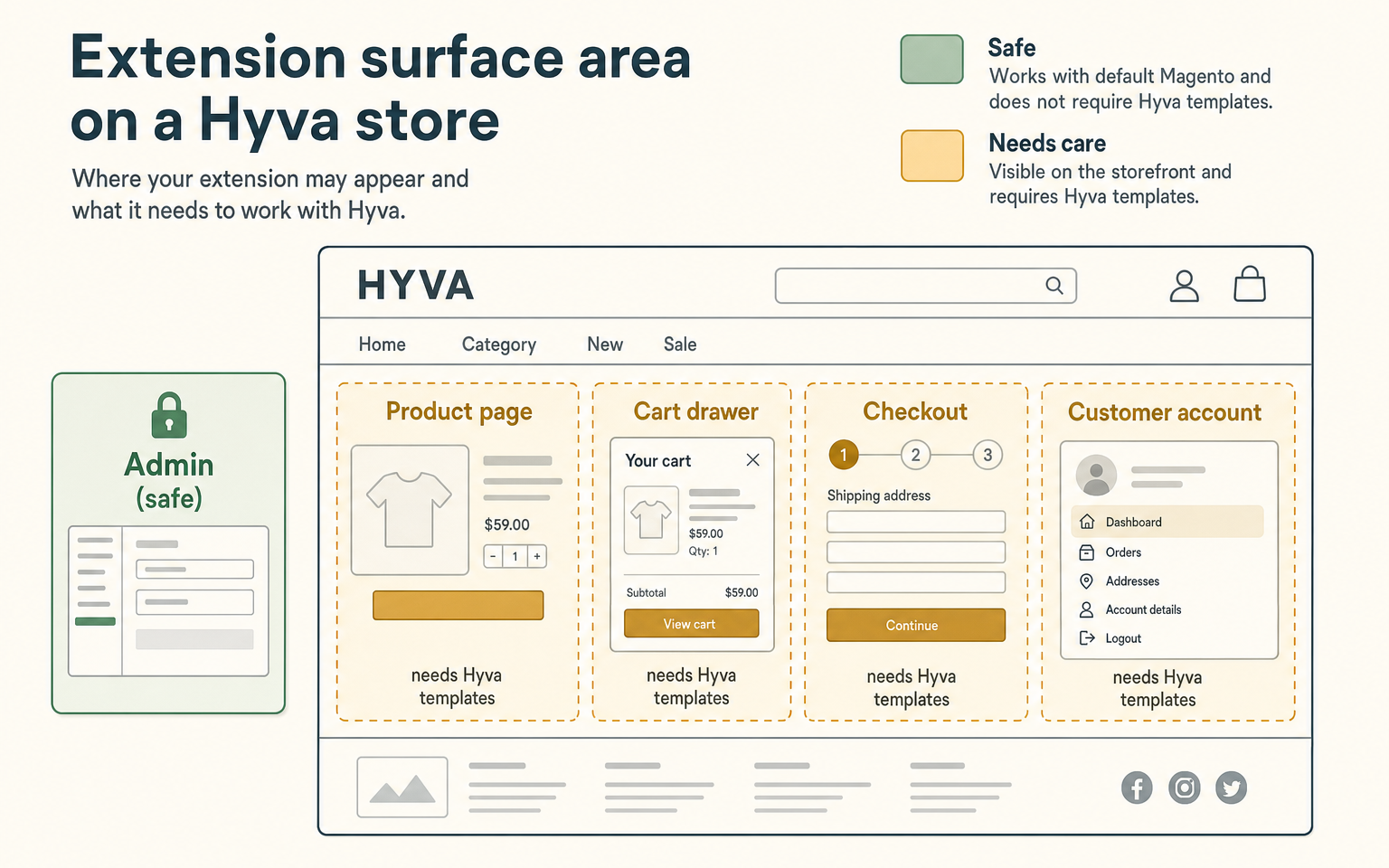Image resolution: width=1389 pixels, height=868 pixels.
Task: Click the HYVA logo
Action: click(416, 286)
